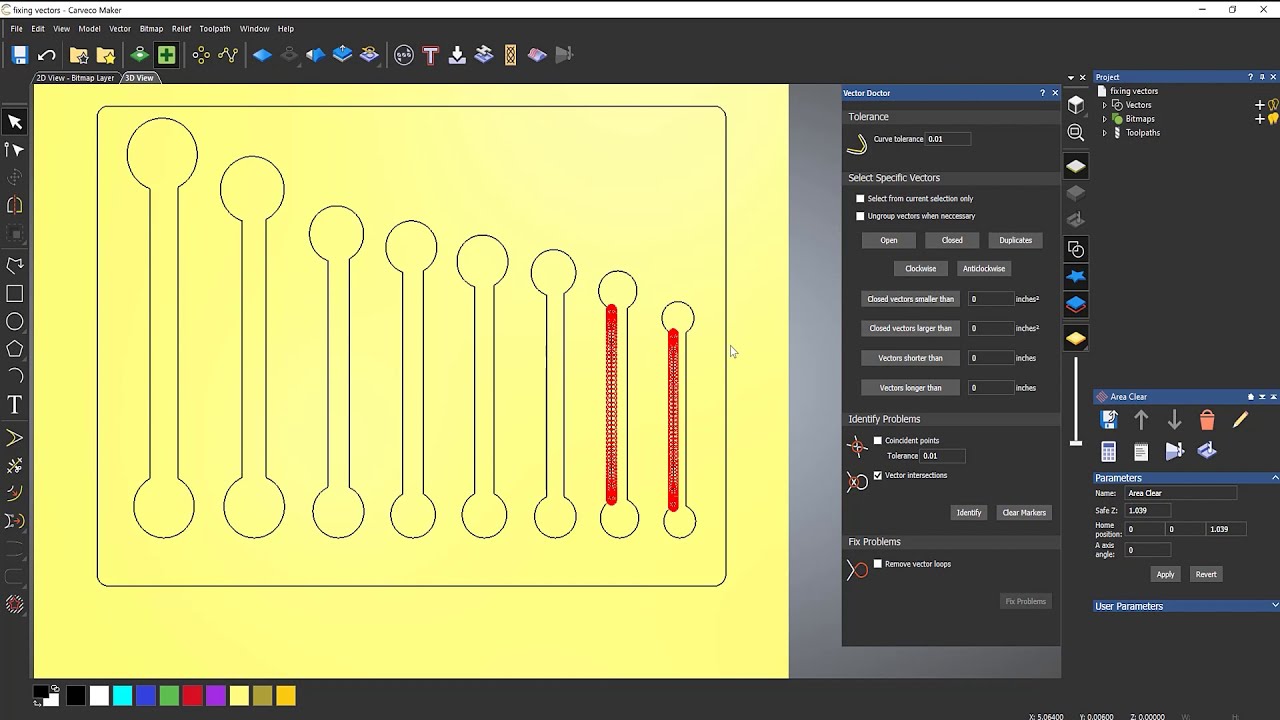Screen dimensions: 1280x720
Task: Add new vector layer with plus icon
Action: click(x=1260, y=105)
